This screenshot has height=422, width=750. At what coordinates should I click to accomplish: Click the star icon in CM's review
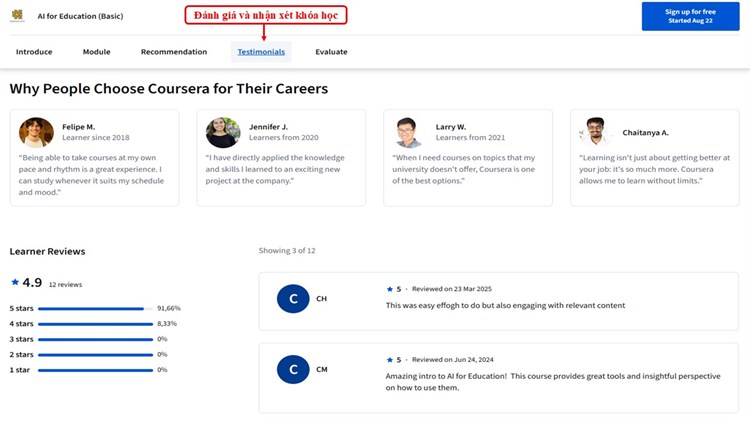(390, 360)
